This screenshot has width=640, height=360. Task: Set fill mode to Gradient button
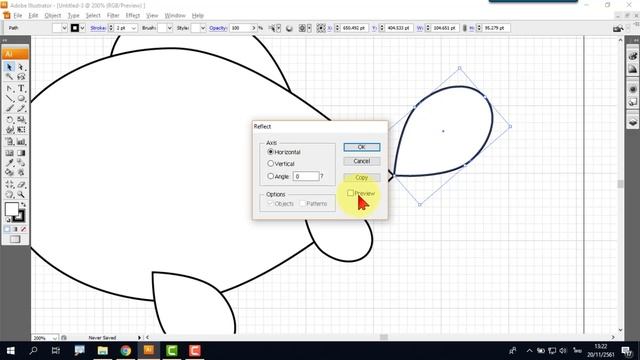tap(15, 229)
